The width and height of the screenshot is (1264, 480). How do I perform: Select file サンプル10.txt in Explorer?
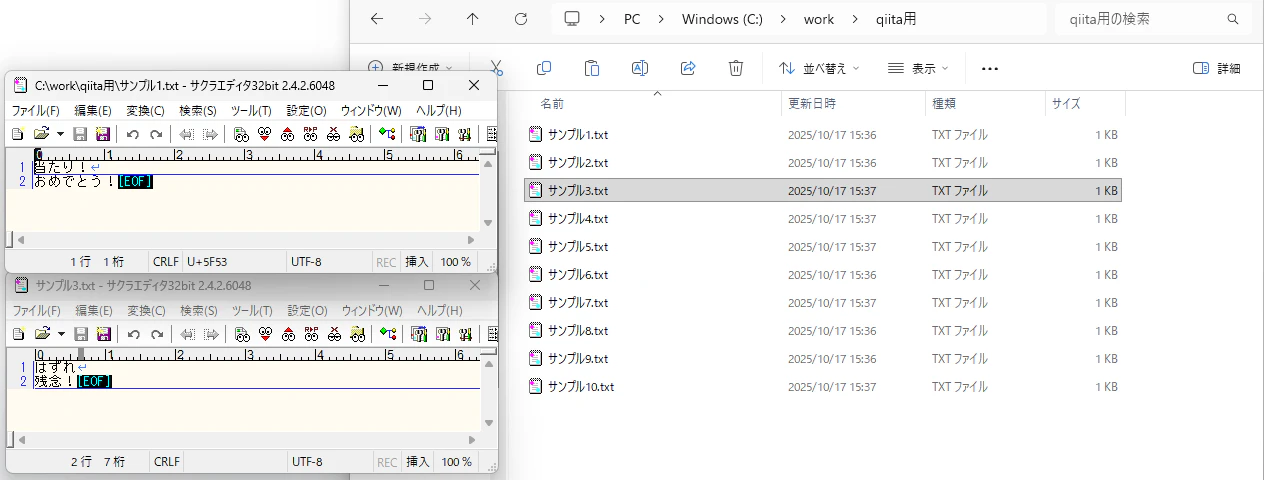[x=822, y=386]
